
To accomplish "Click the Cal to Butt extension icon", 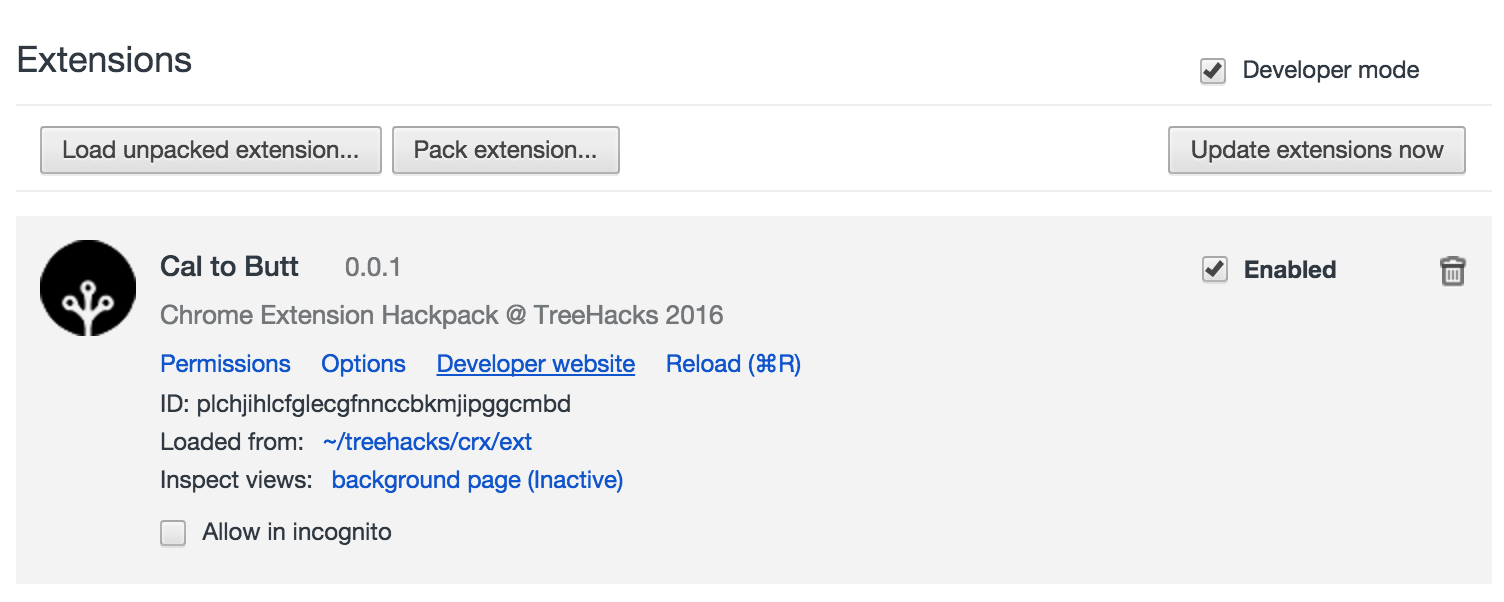I will [88, 288].
